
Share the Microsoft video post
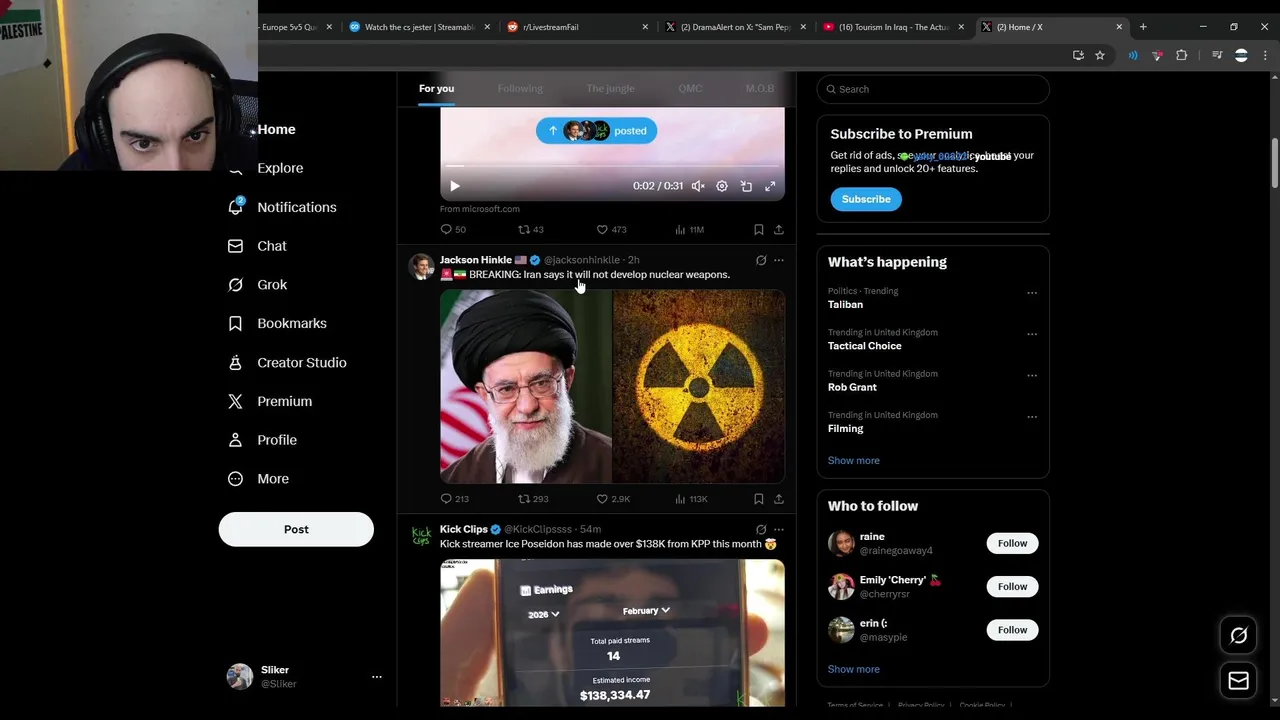(779, 230)
